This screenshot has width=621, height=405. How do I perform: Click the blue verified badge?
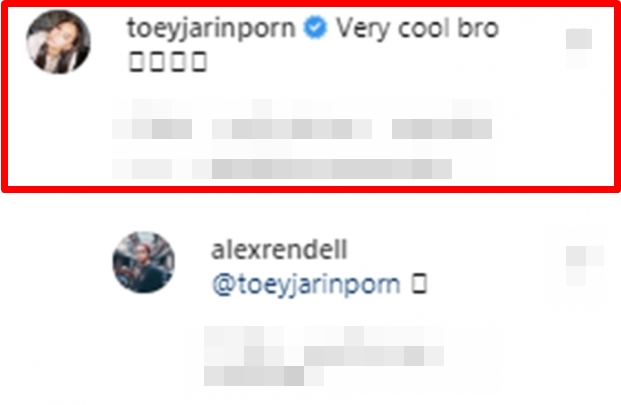coord(315,27)
